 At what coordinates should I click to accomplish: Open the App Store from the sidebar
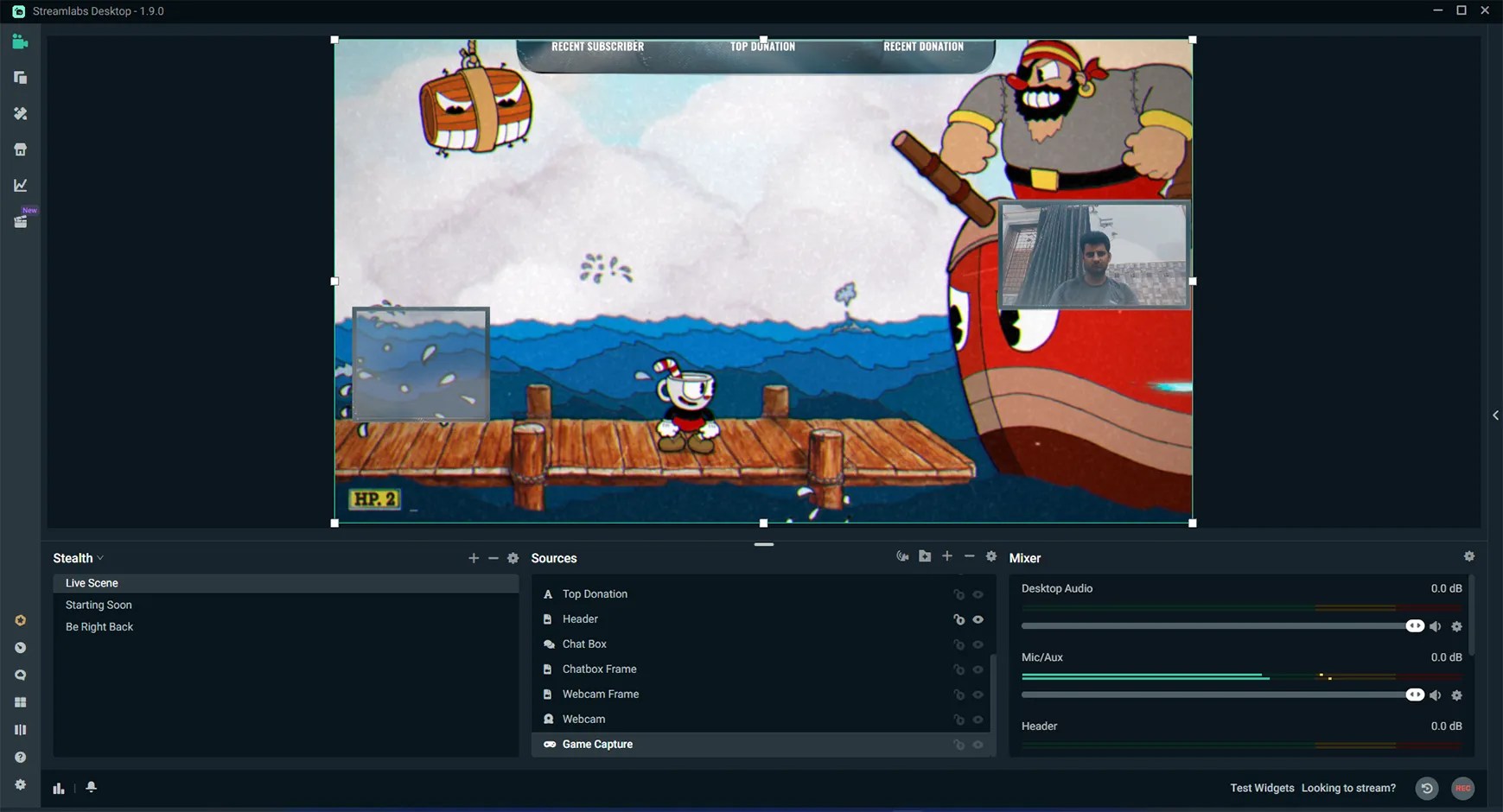[21, 149]
